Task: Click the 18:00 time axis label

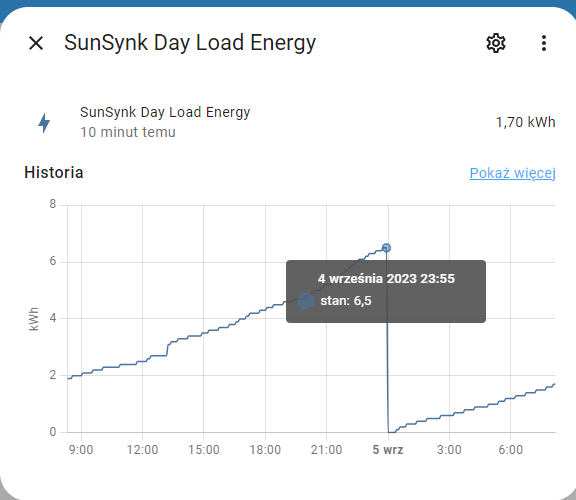Action: [x=265, y=449]
